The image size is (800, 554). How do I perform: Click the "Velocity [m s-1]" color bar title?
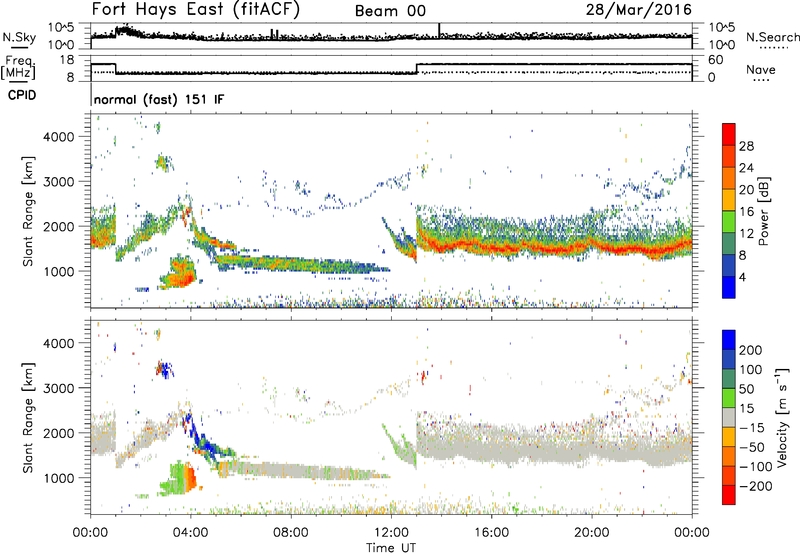[x=782, y=417]
